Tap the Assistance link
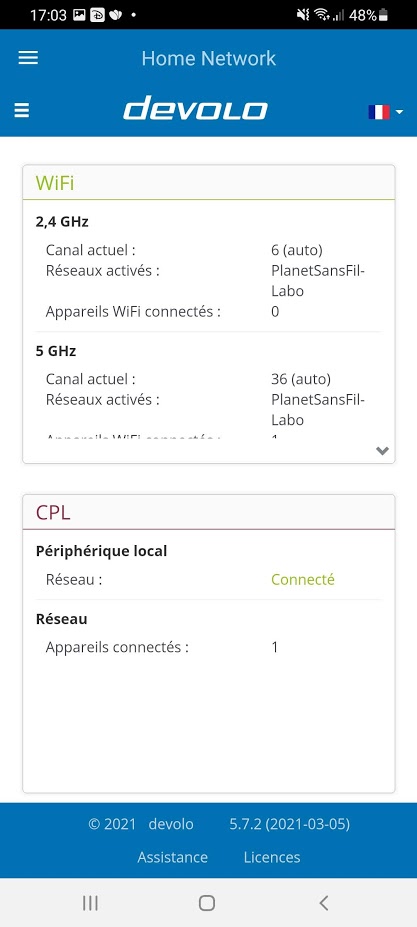 (x=172, y=857)
